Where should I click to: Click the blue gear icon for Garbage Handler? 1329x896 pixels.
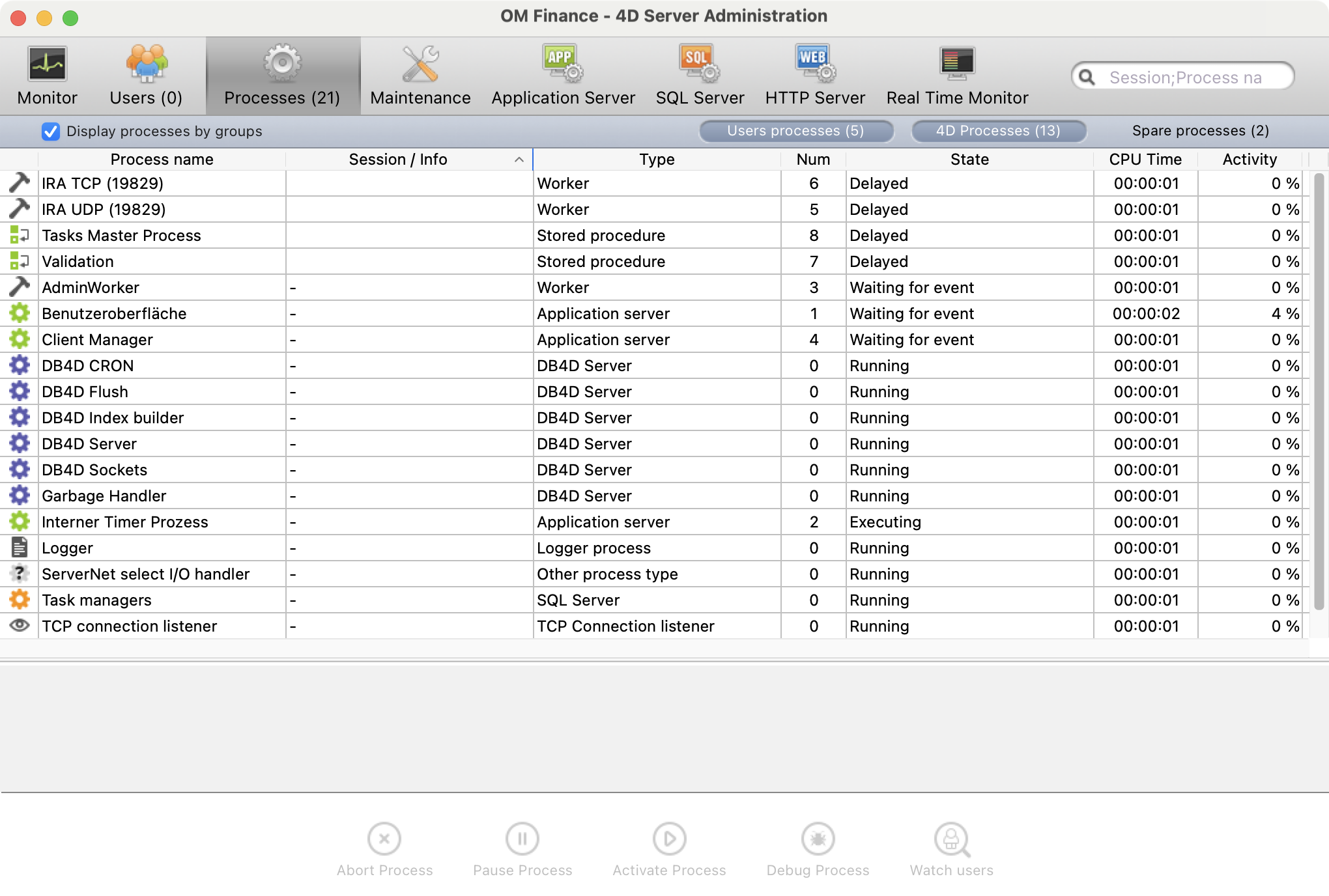pyautogui.click(x=20, y=496)
